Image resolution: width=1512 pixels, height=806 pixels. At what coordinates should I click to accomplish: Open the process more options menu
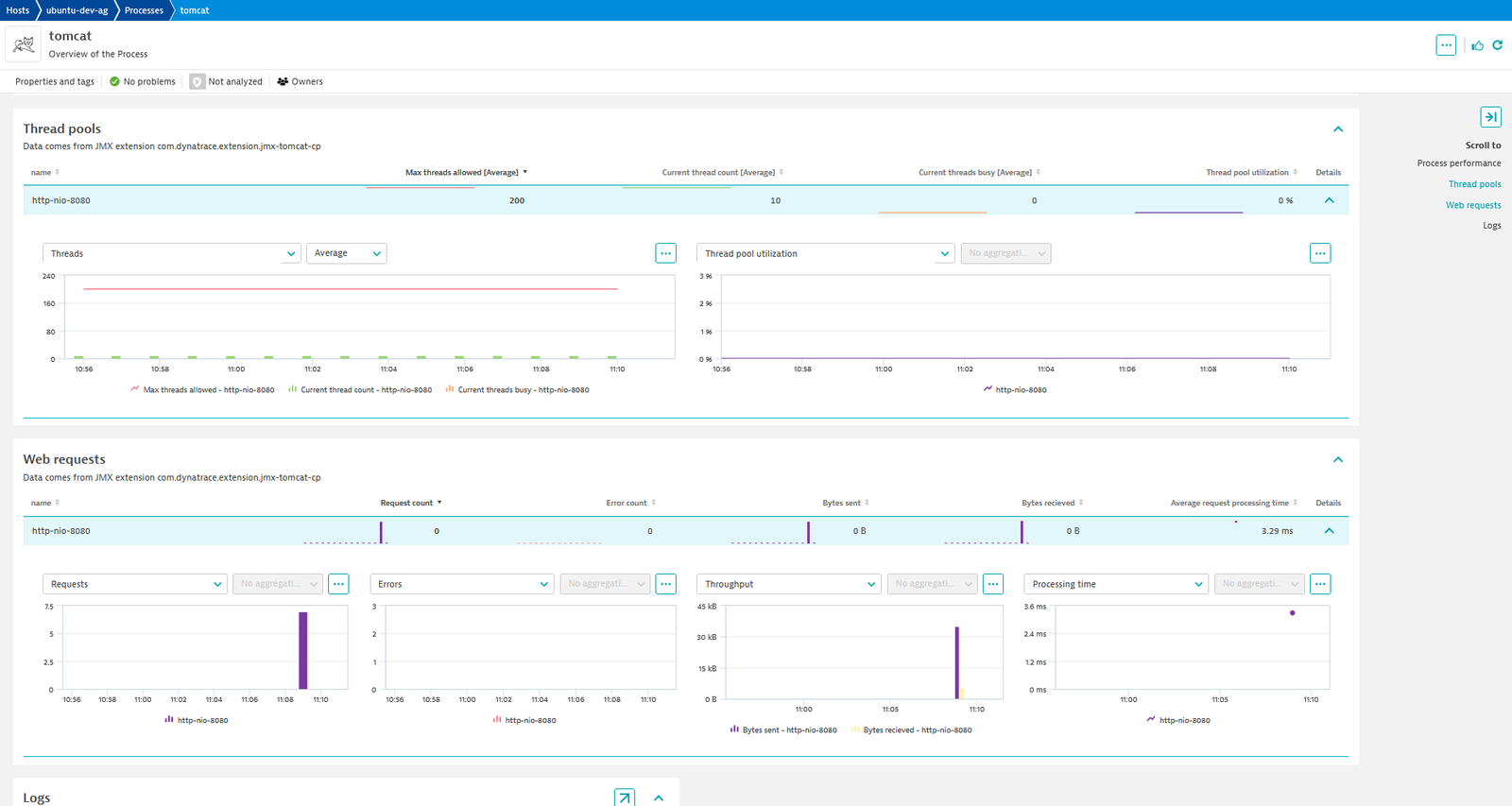[x=1446, y=44]
